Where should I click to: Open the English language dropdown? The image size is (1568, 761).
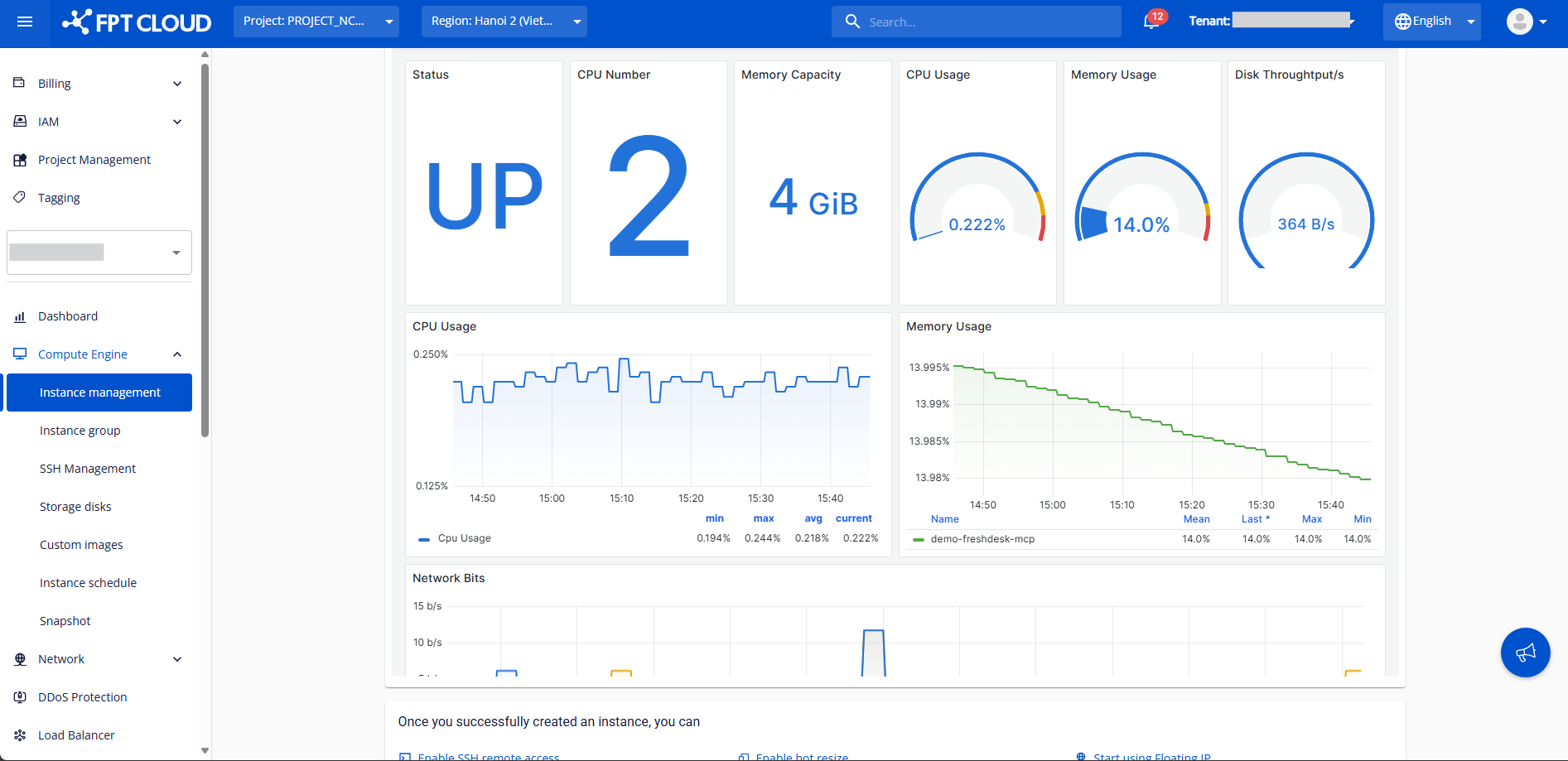[x=1431, y=22]
